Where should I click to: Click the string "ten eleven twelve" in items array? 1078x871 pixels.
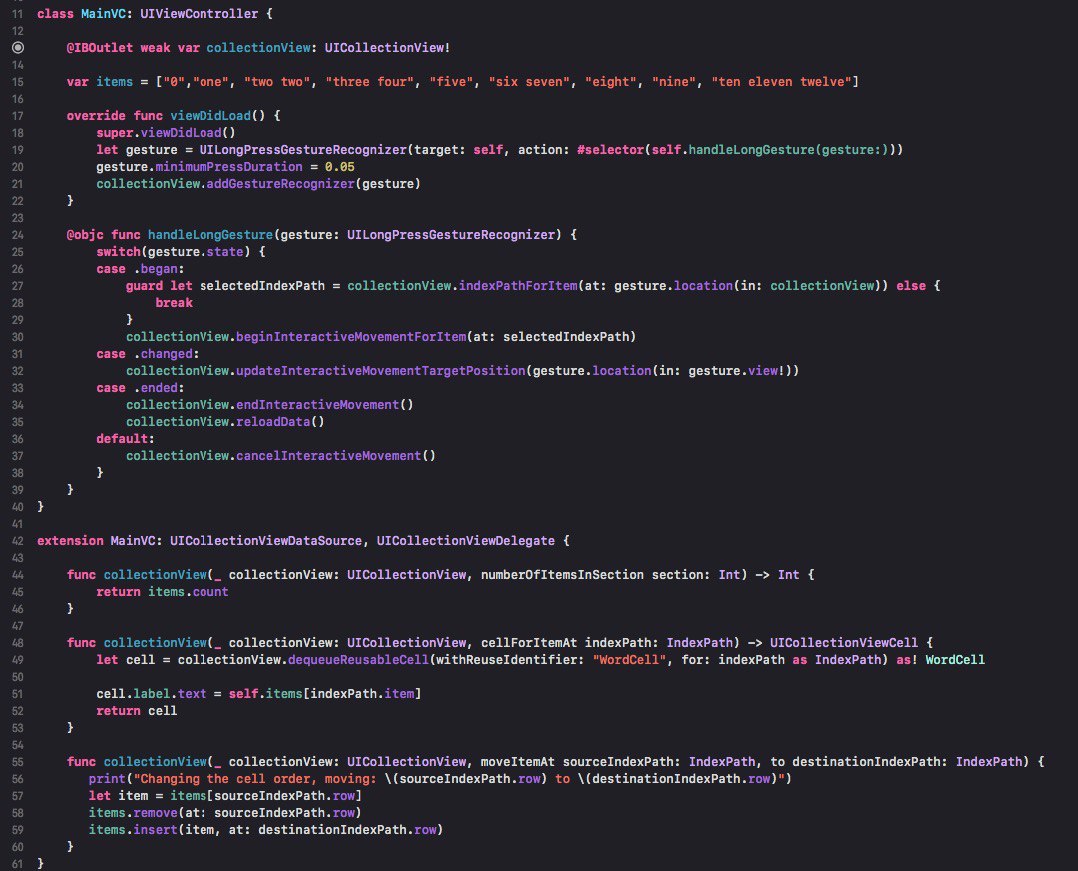782,82
